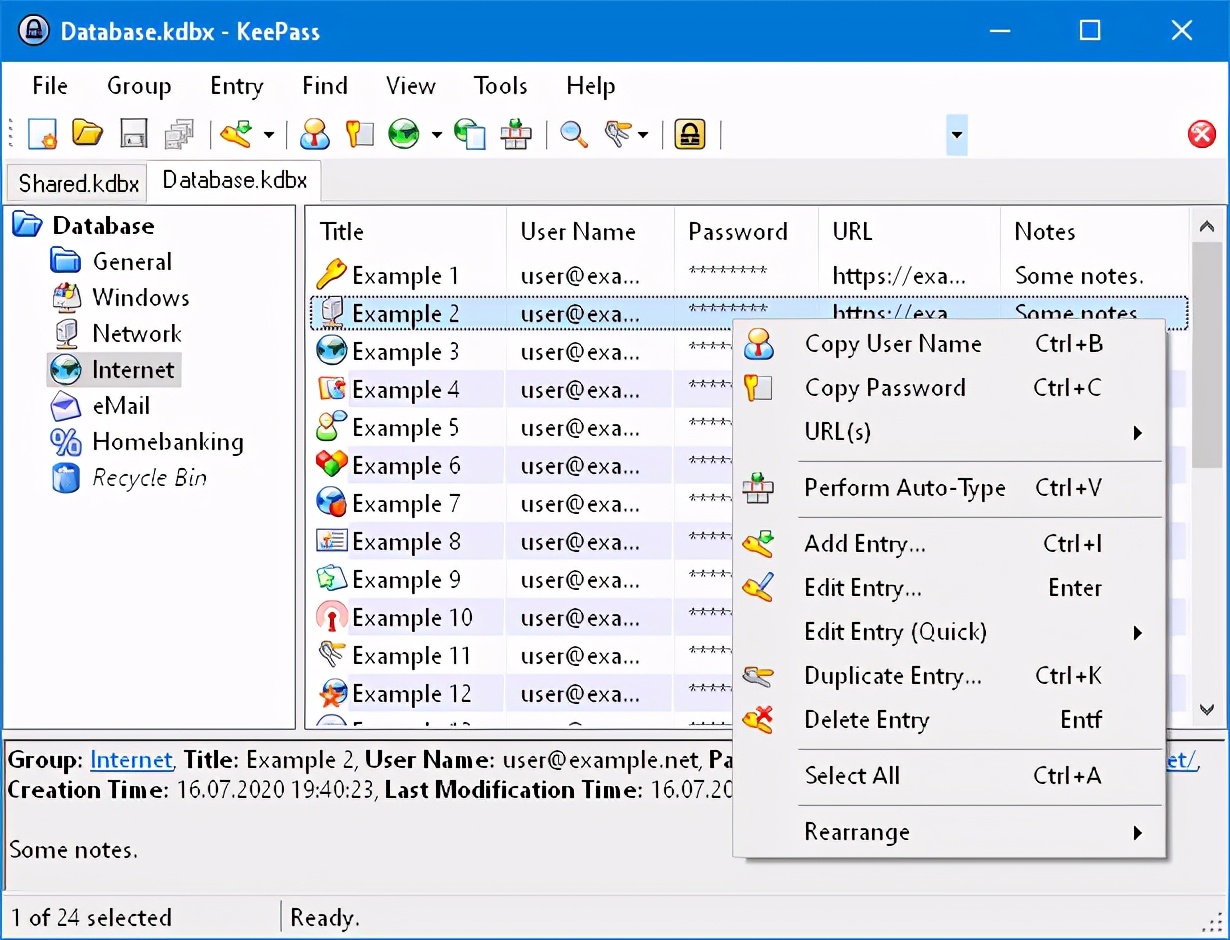The image size is (1230, 940).
Task: Click the Perform Auto-Type toolbar icon
Action: (x=516, y=134)
